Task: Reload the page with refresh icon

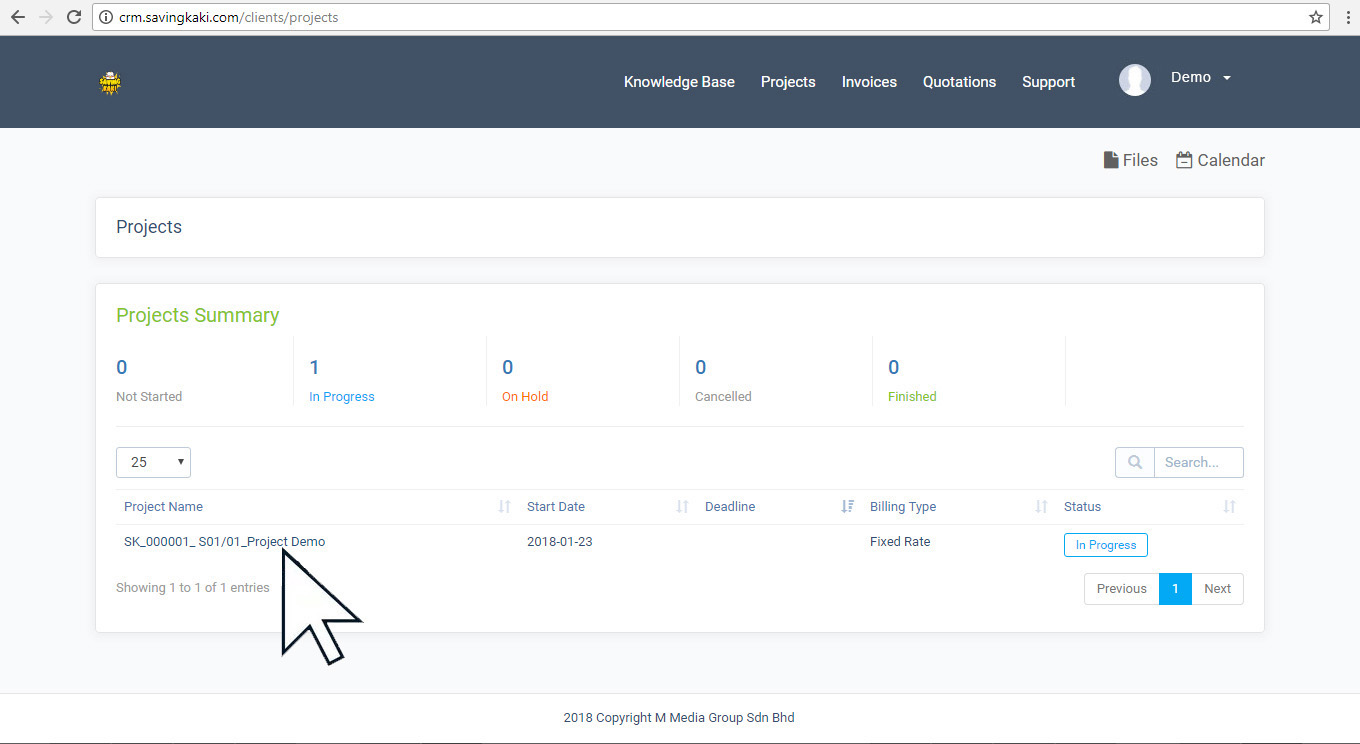Action: point(74,17)
